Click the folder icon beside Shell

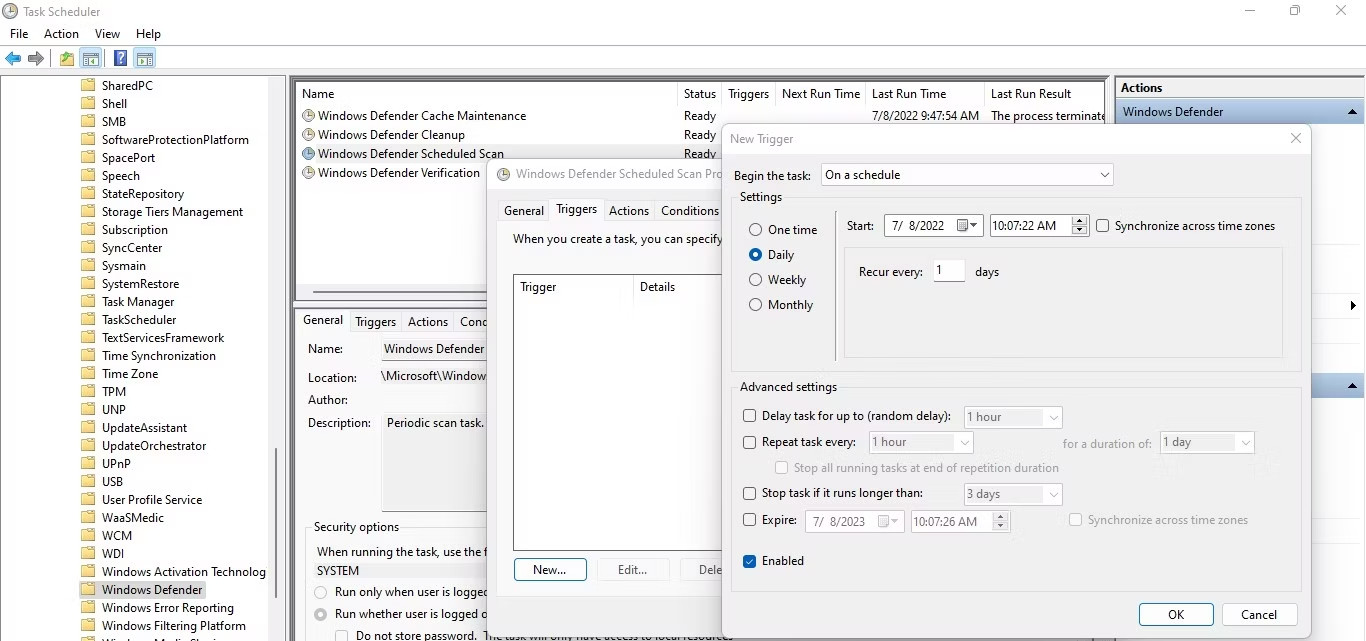88,104
